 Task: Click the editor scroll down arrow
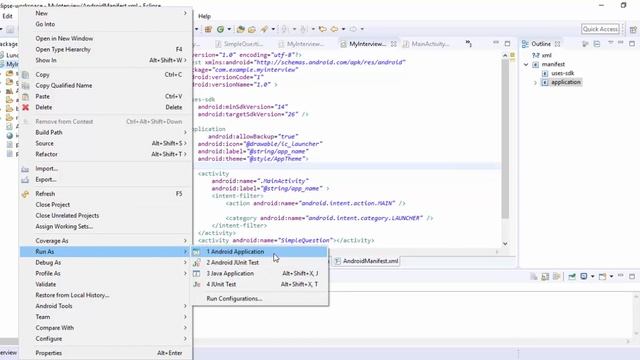click(x=505, y=244)
